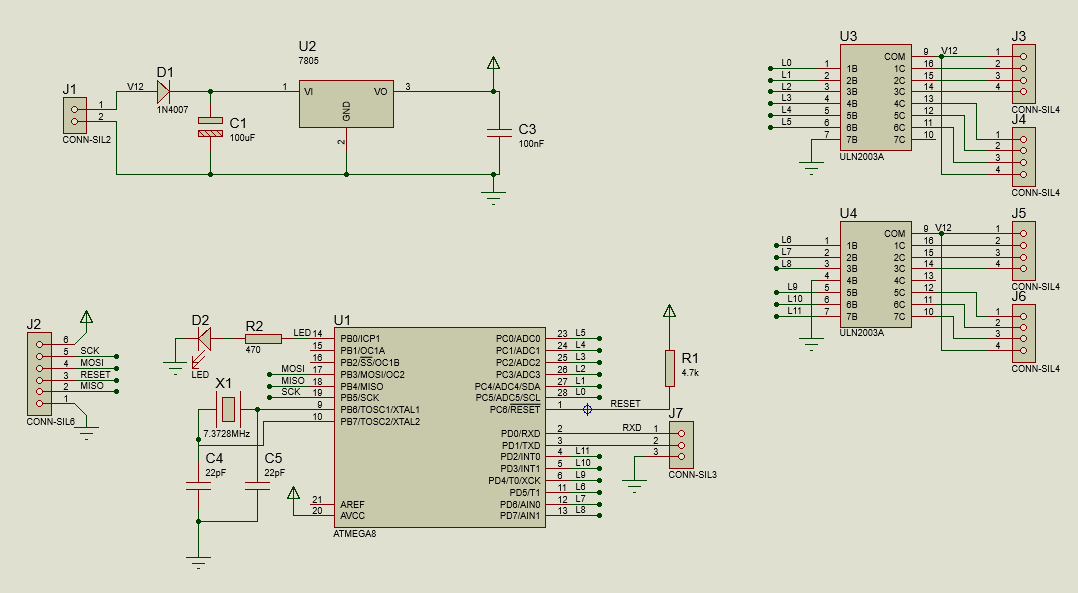Click the PD0/RXD pin label on U1
This screenshot has height=593, width=1078.
pos(520,434)
